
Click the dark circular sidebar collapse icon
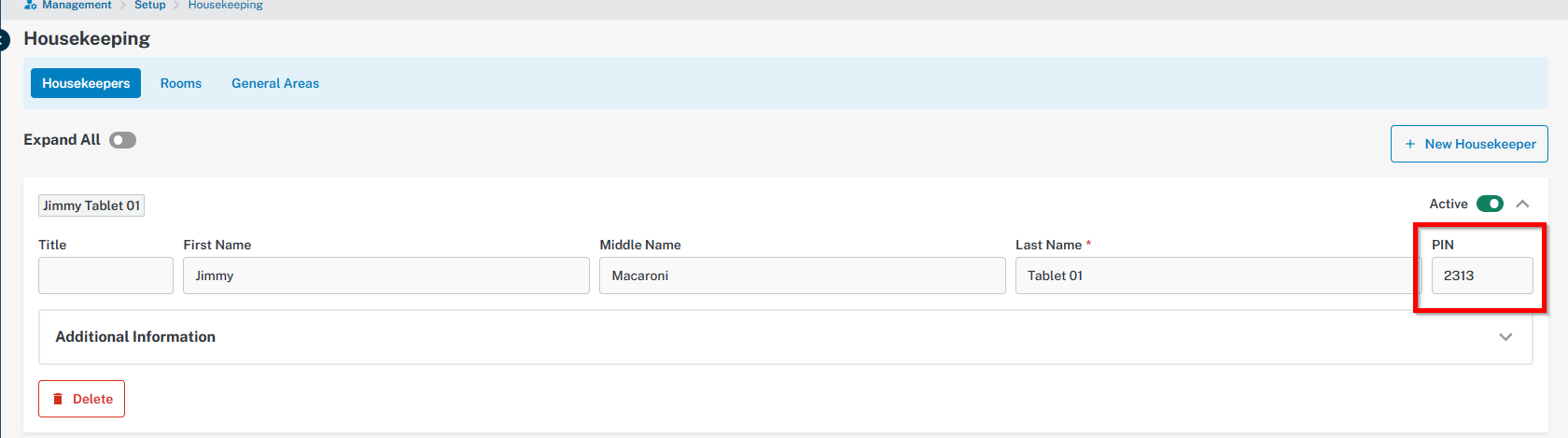[x=3, y=40]
